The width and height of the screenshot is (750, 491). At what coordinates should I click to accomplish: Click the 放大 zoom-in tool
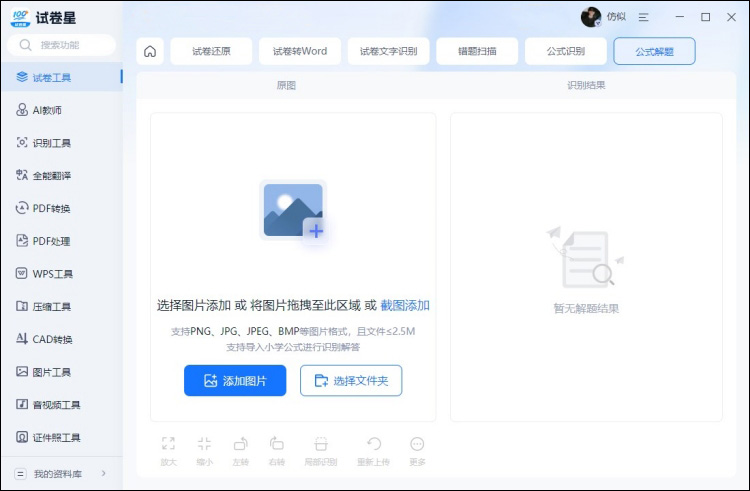pos(168,451)
